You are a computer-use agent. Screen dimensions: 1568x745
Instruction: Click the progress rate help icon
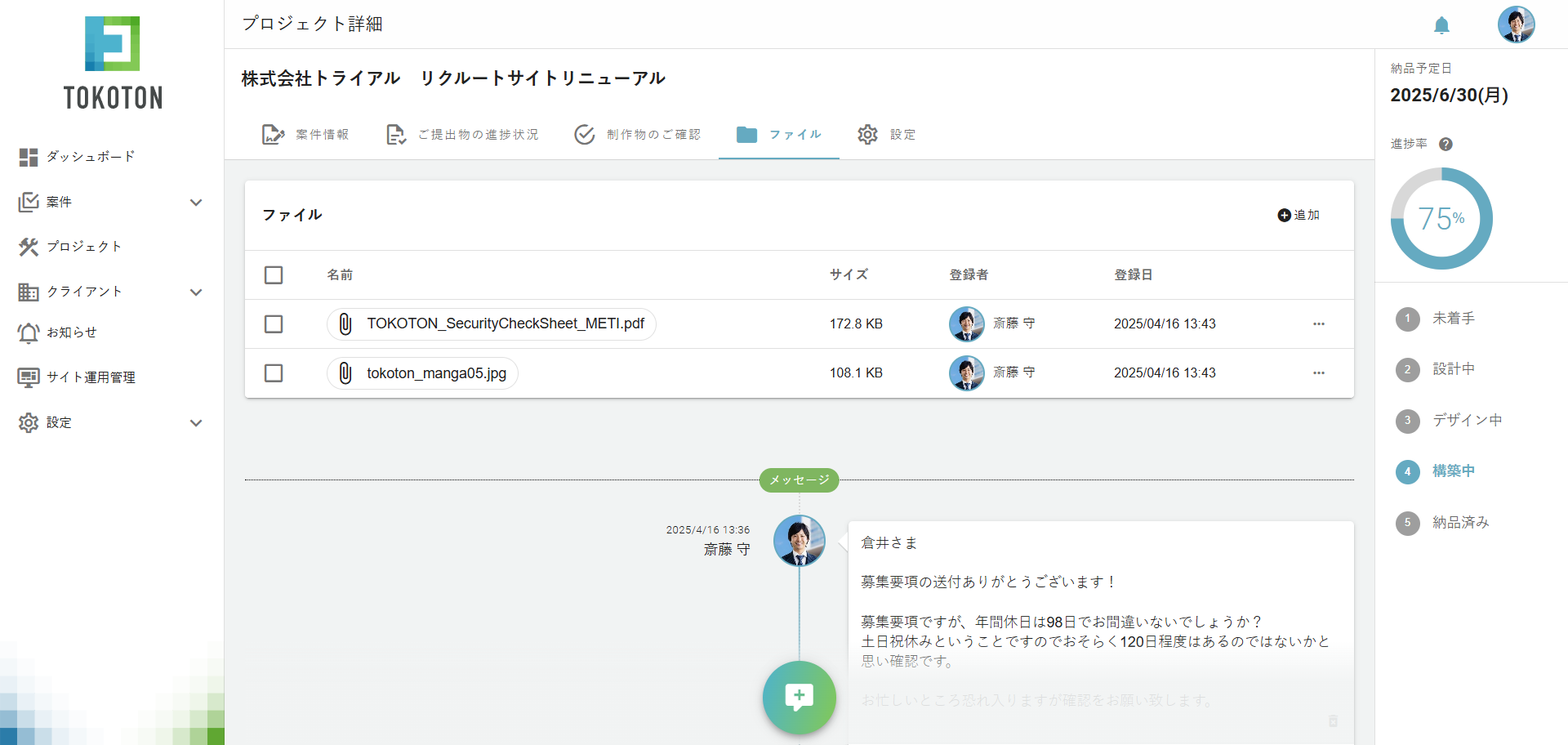point(1445,144)
